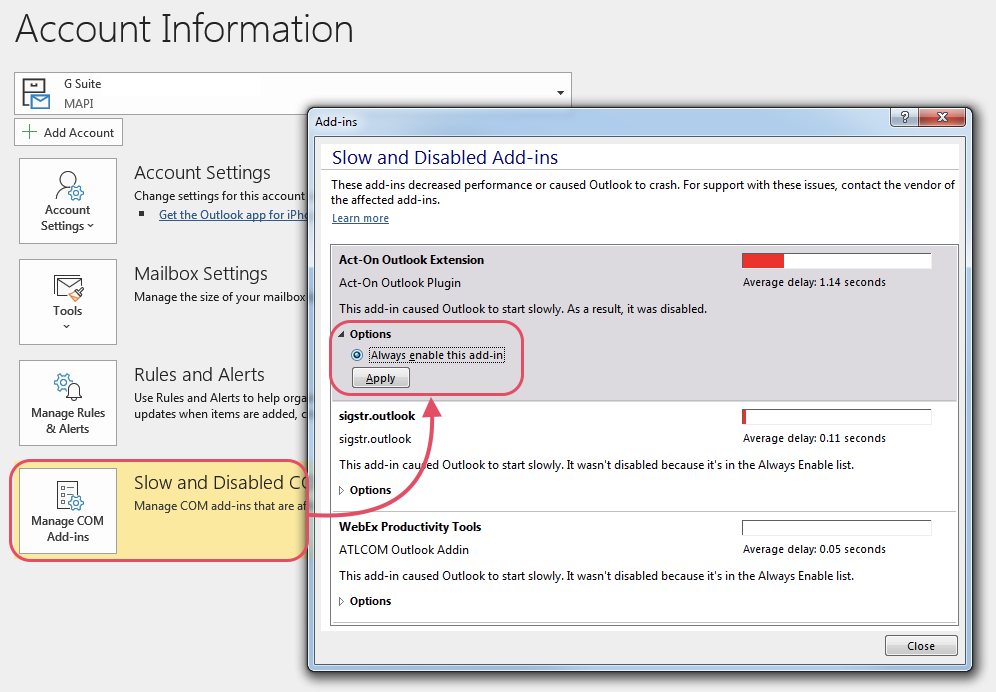Click the Average delay: 0.05 seconds text
996x692 pixels.
(x=814, y=549)
